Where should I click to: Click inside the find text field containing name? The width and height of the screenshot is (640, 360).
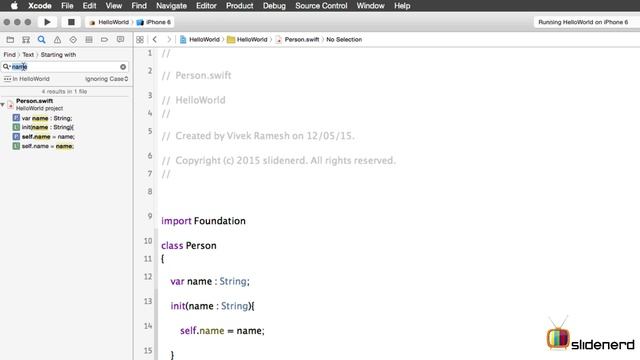tap(64, 67)
